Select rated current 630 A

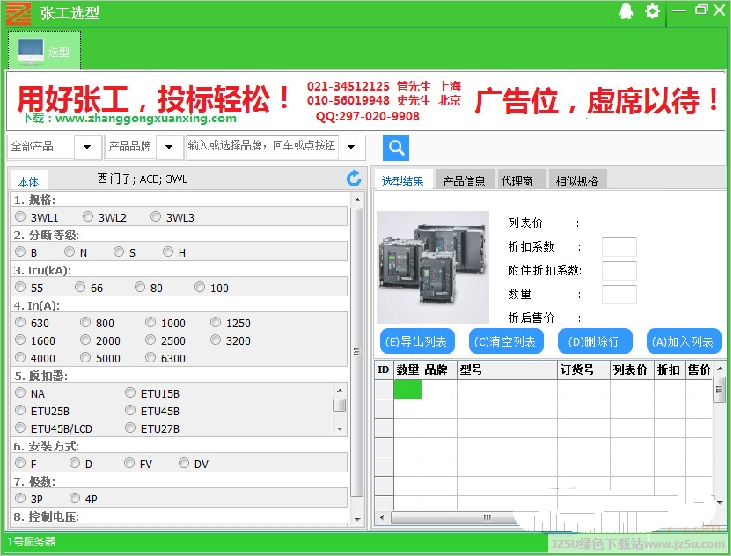[21, 322]
